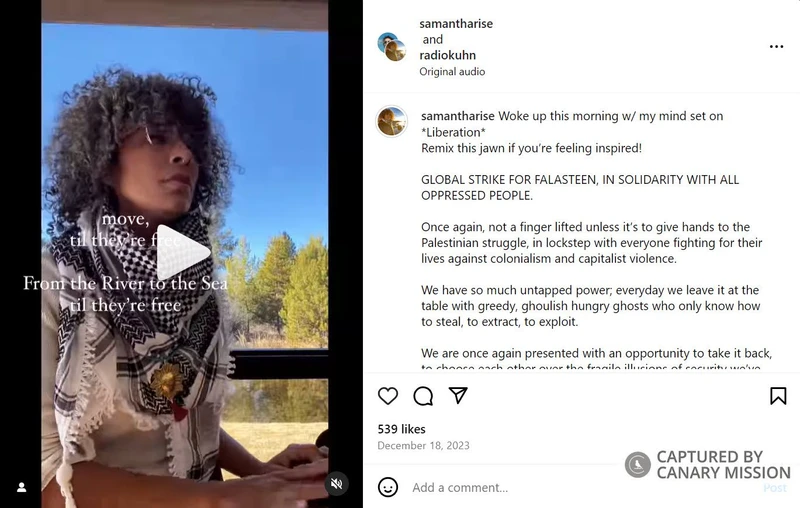Click the overlapping header avatar pair
The image size is (800, 508).
(x=392, y=47)
